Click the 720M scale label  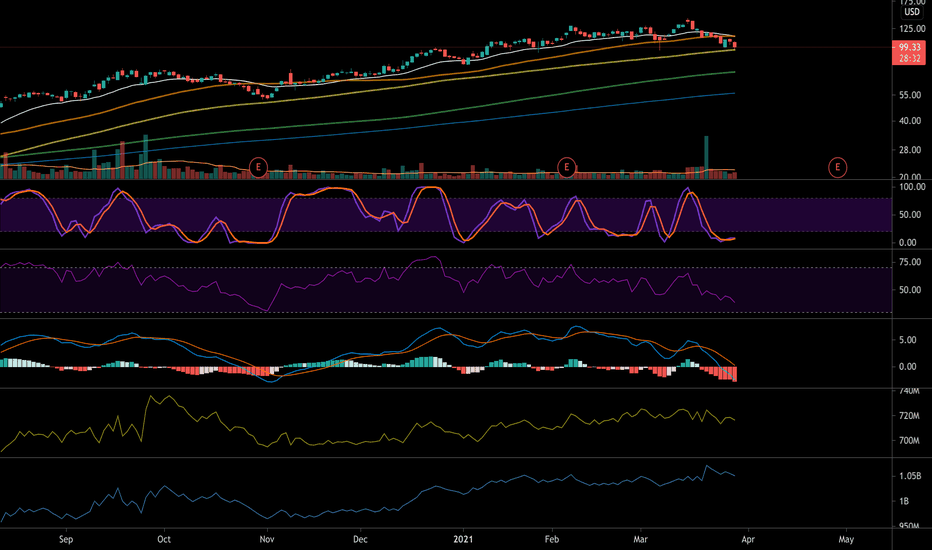coord(909,416)
